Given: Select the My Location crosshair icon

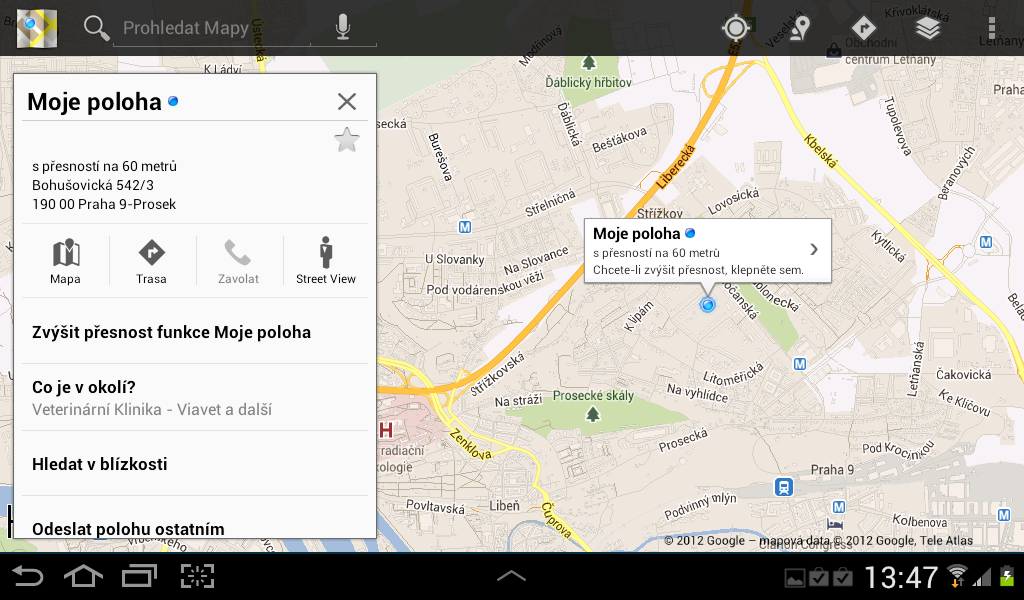Looking at the screenshot, I should tap(735, 28).
